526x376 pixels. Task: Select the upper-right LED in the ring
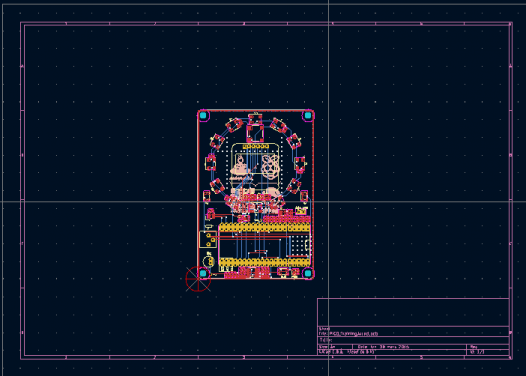pos(278,126)
